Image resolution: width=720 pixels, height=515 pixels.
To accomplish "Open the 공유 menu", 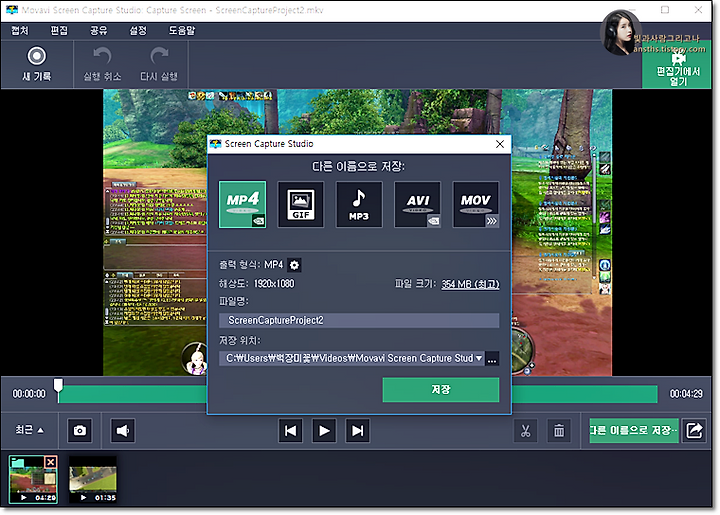I will point(98,30).
